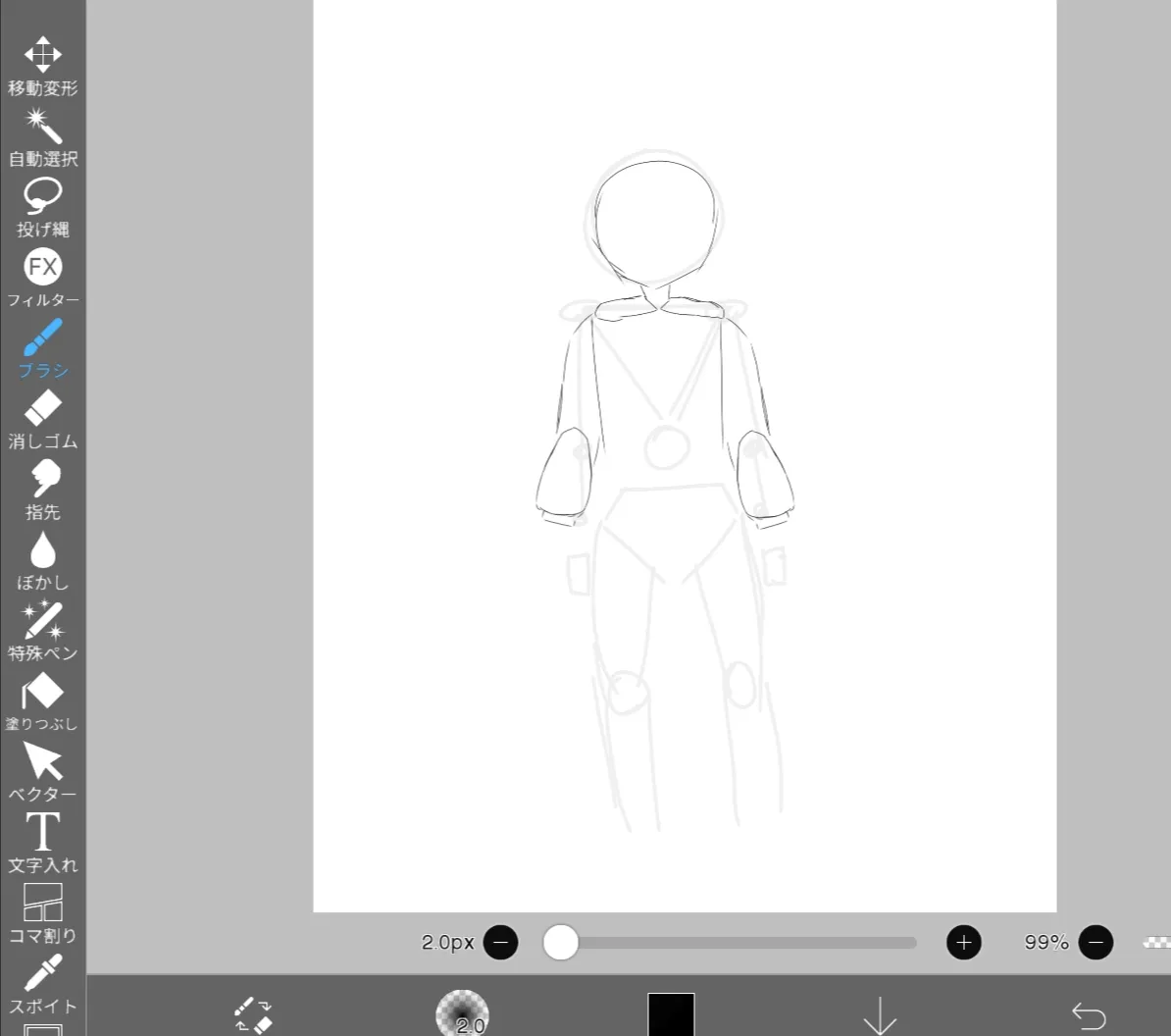Pick the 投げ縄 lasso tool
This screenshot has height=1036, width=1171.
[42, 208]
